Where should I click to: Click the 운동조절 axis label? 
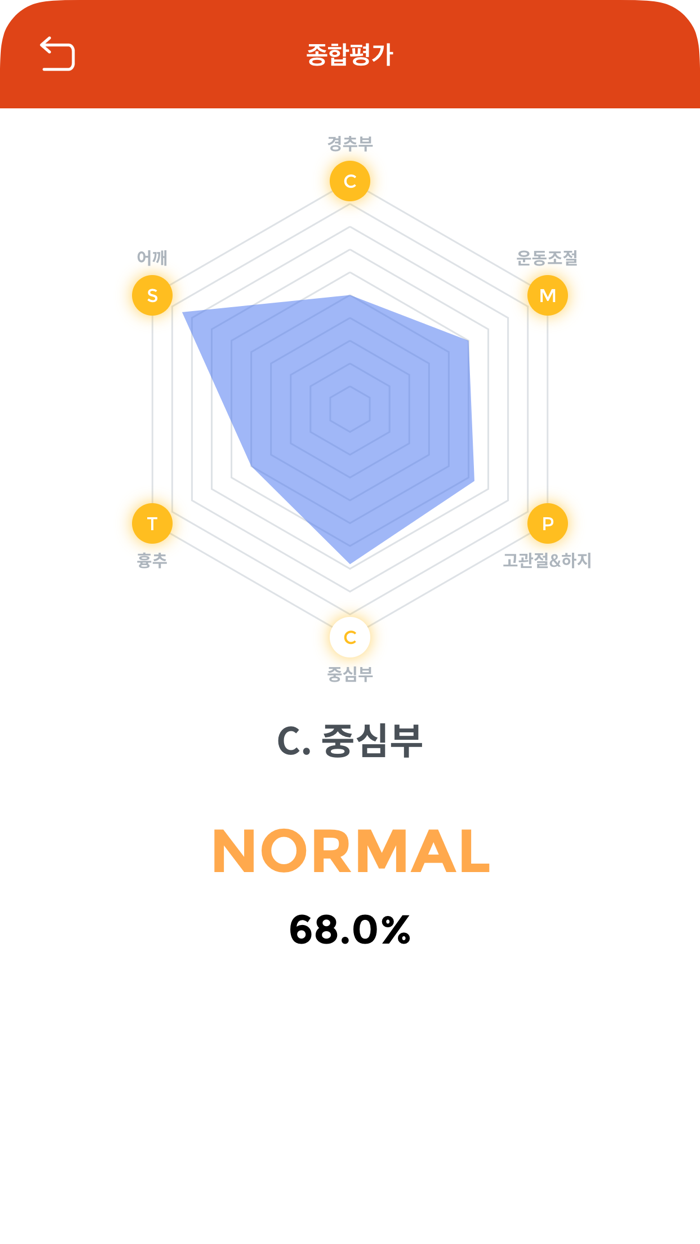[547, 258]
